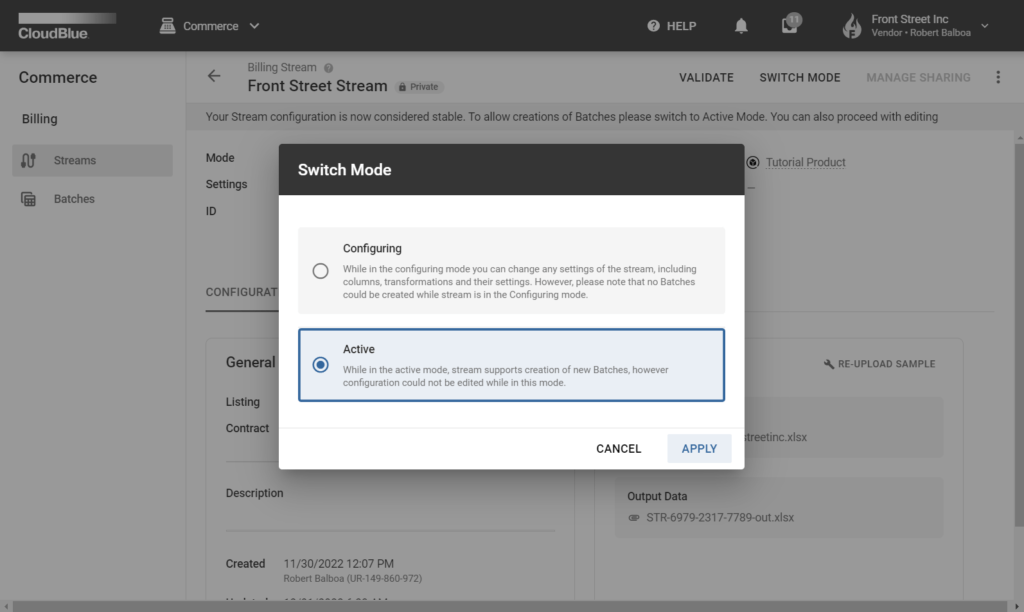This screenshot has width=1024, height=612.
Task: Click the Private lock badge
Action: pos(419,87)
